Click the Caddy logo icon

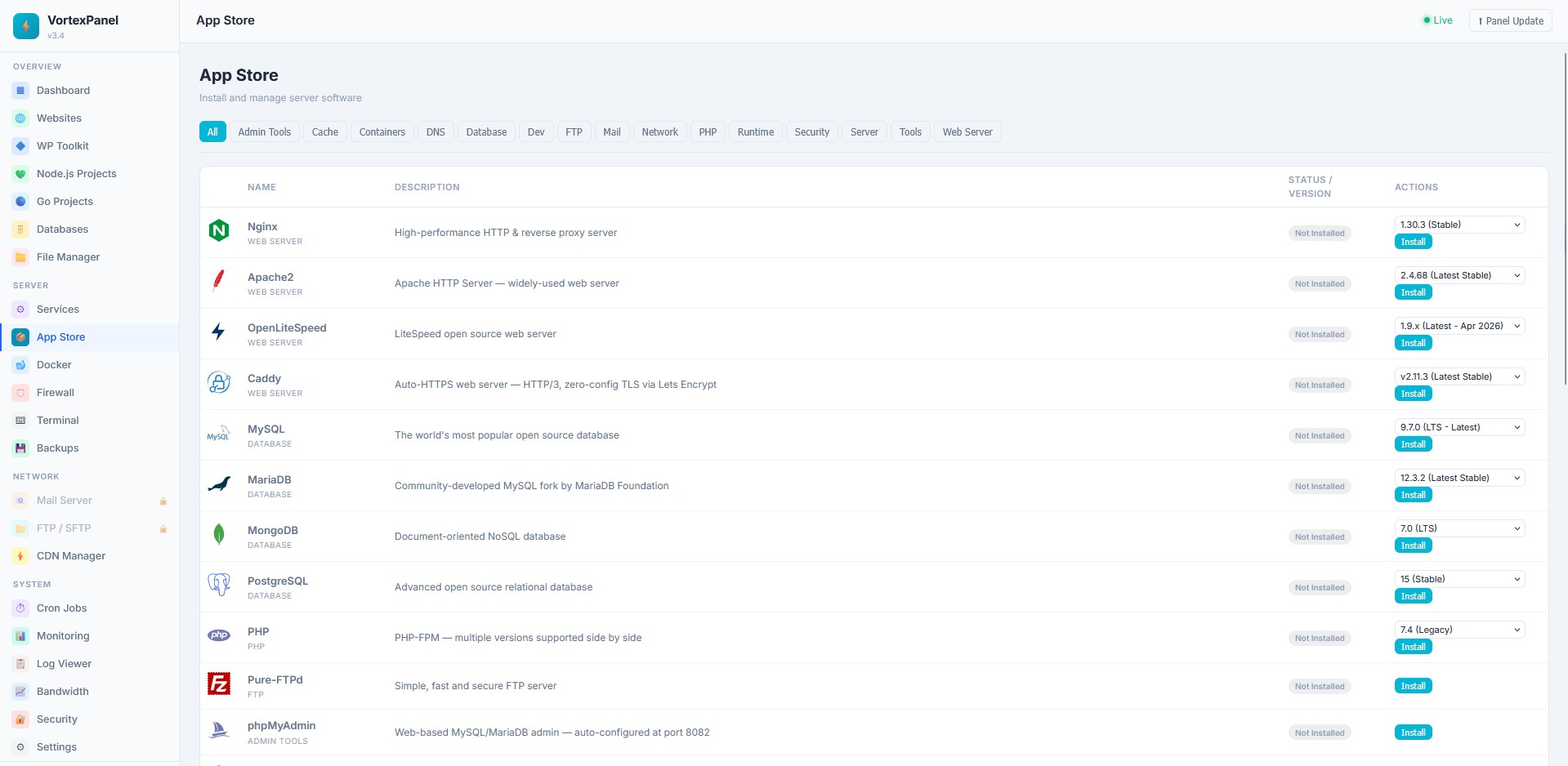coord(219,382)
